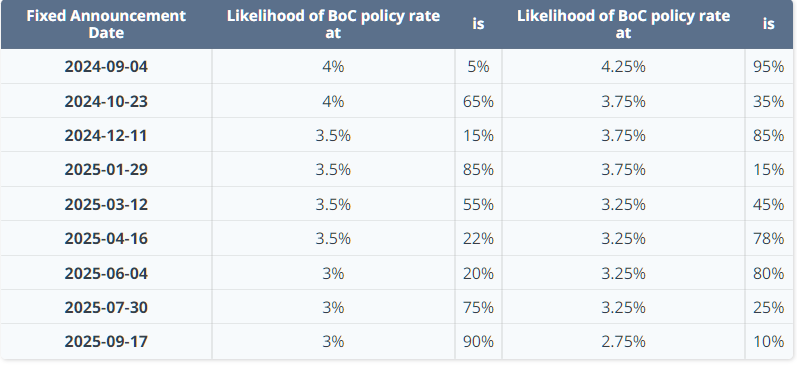
Task: Click the 4.25% rate cell
Action: (x=623, y=67)
